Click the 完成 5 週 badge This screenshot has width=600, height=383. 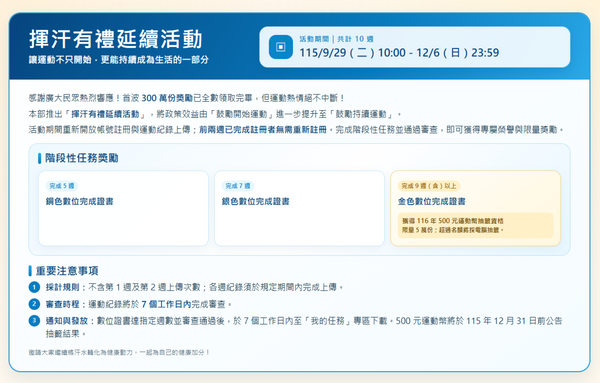(x=62, y=186)
